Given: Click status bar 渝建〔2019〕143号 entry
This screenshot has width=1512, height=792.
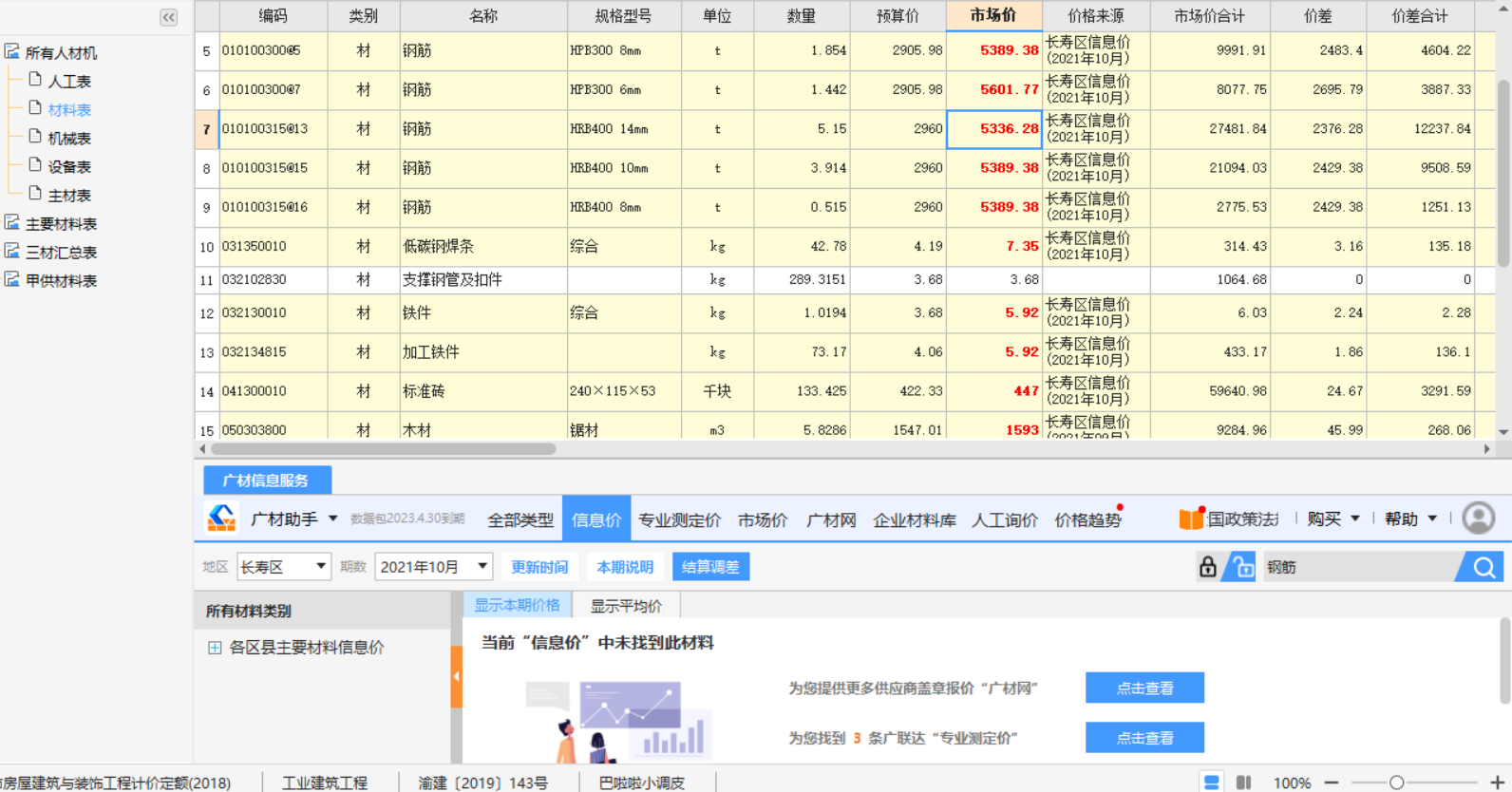Looking at the screenshot, I should [483, 783].
